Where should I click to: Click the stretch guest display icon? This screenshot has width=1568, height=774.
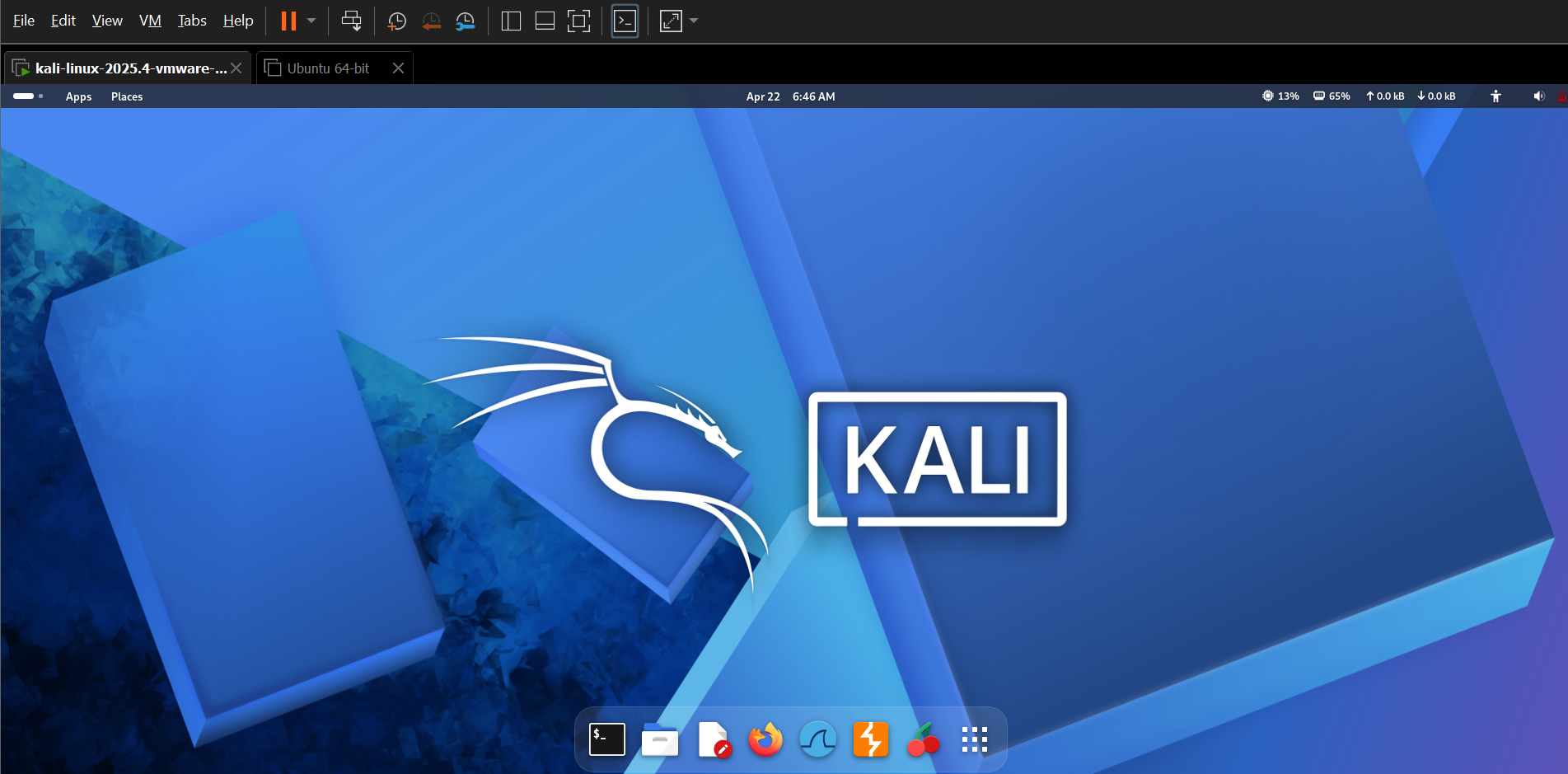click(671, 21)
